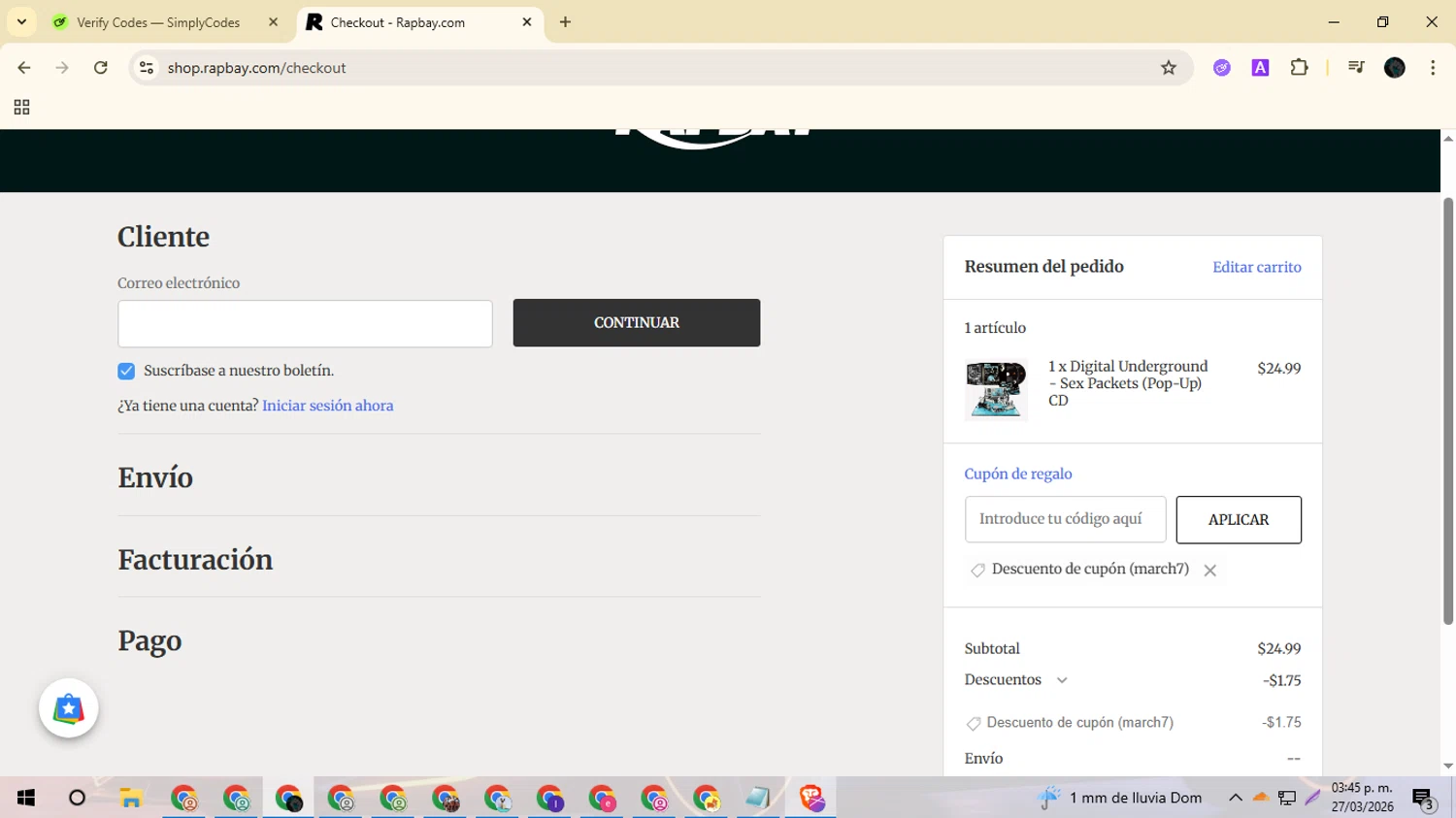The height and width of the screenshot is (818, 1456).
Task: Open File Explorer from the taskbar
Action: point(131,798)
